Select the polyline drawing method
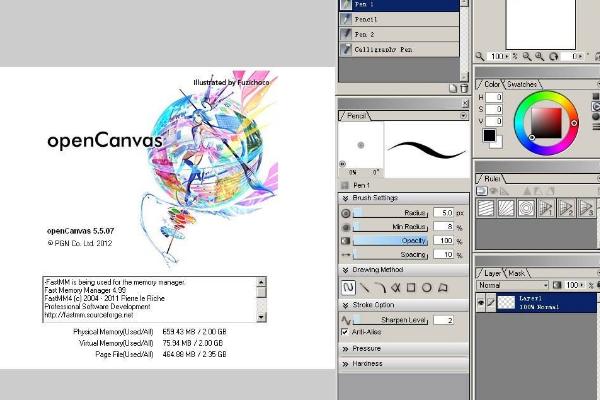600x400 pixels. [396, 288]
